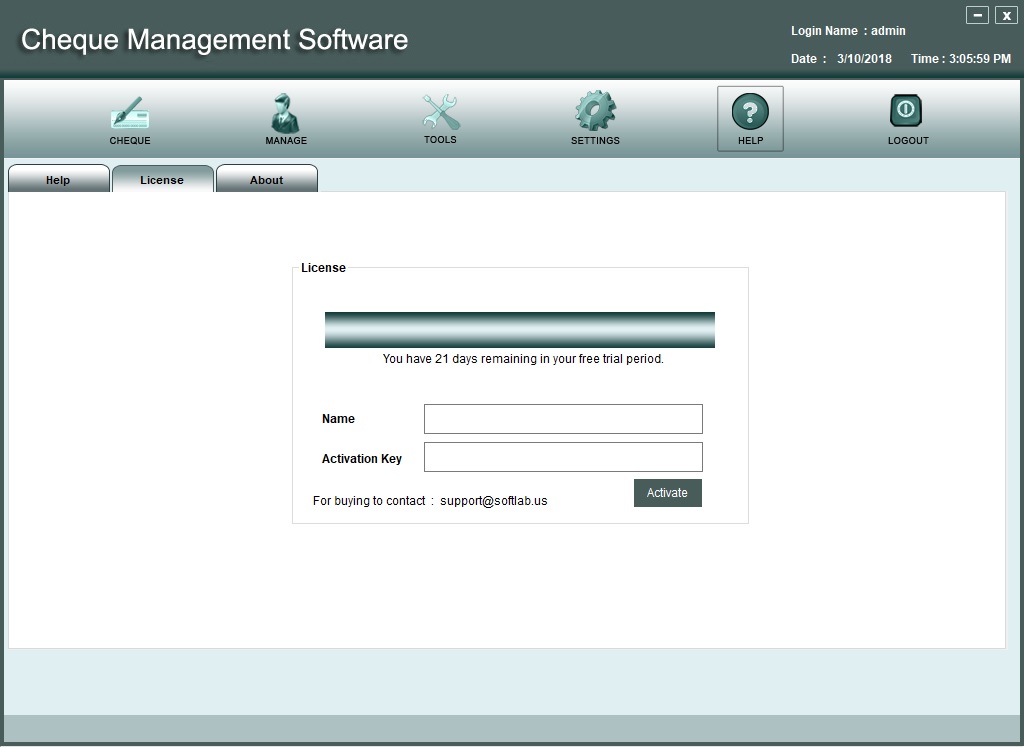Open Settings via the gear icon

click(595, 113)
